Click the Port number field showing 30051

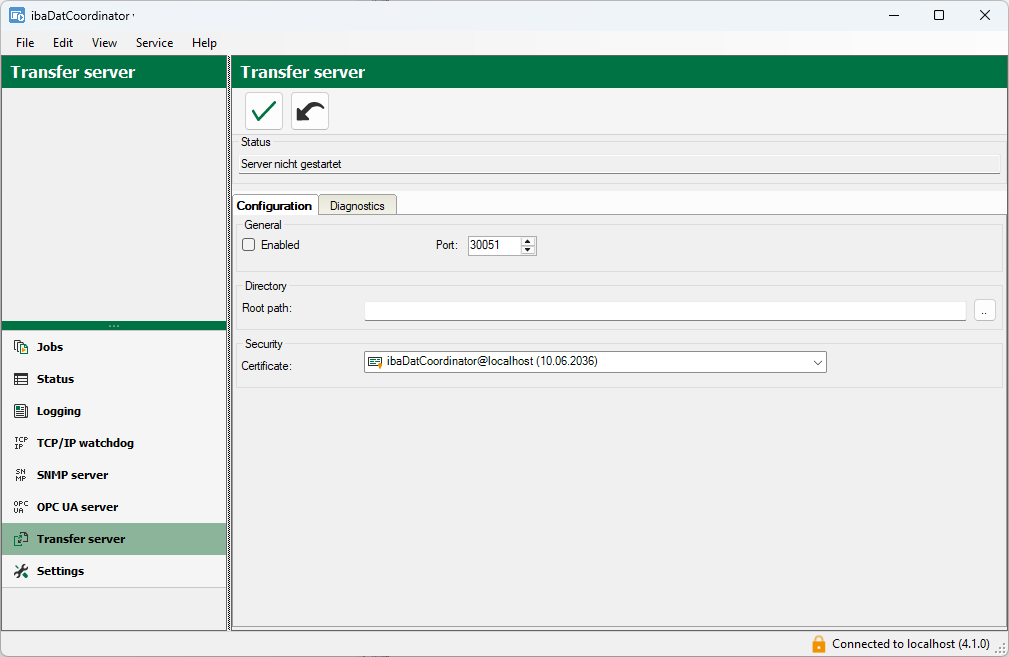coord(494,245)
